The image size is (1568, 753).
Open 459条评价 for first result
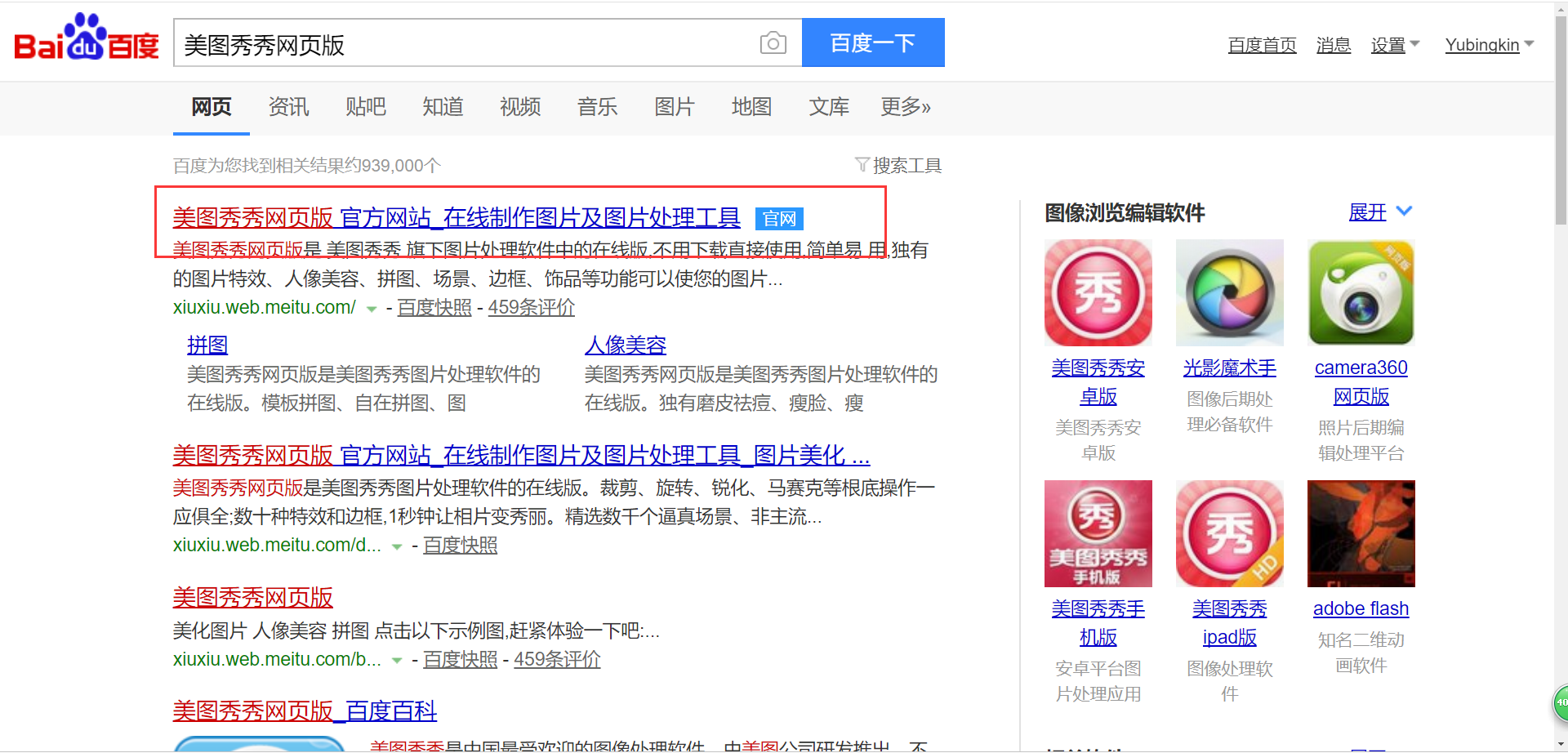coord(532,308)
